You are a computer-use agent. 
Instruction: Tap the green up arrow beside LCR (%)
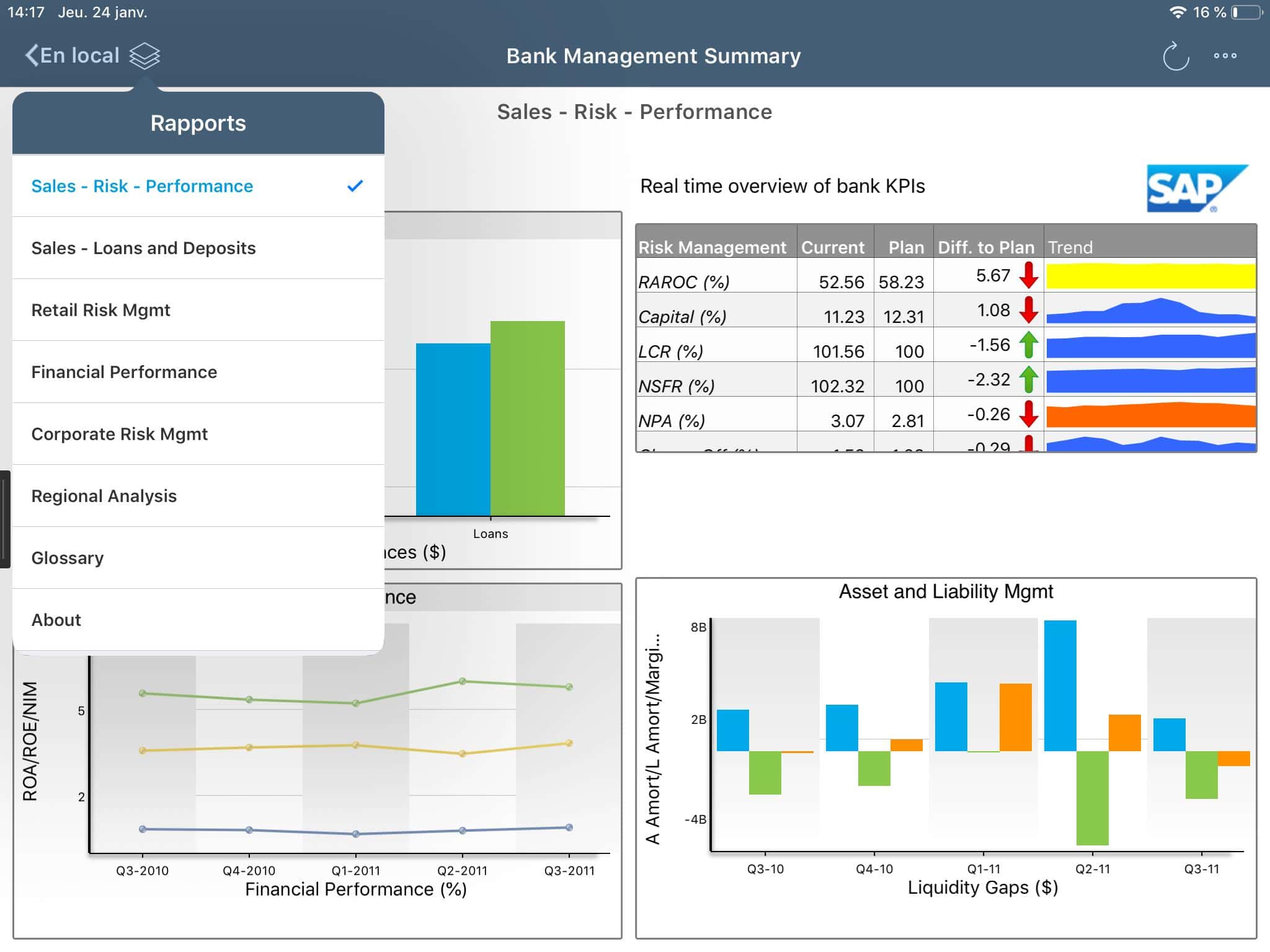pos(1029,345)
